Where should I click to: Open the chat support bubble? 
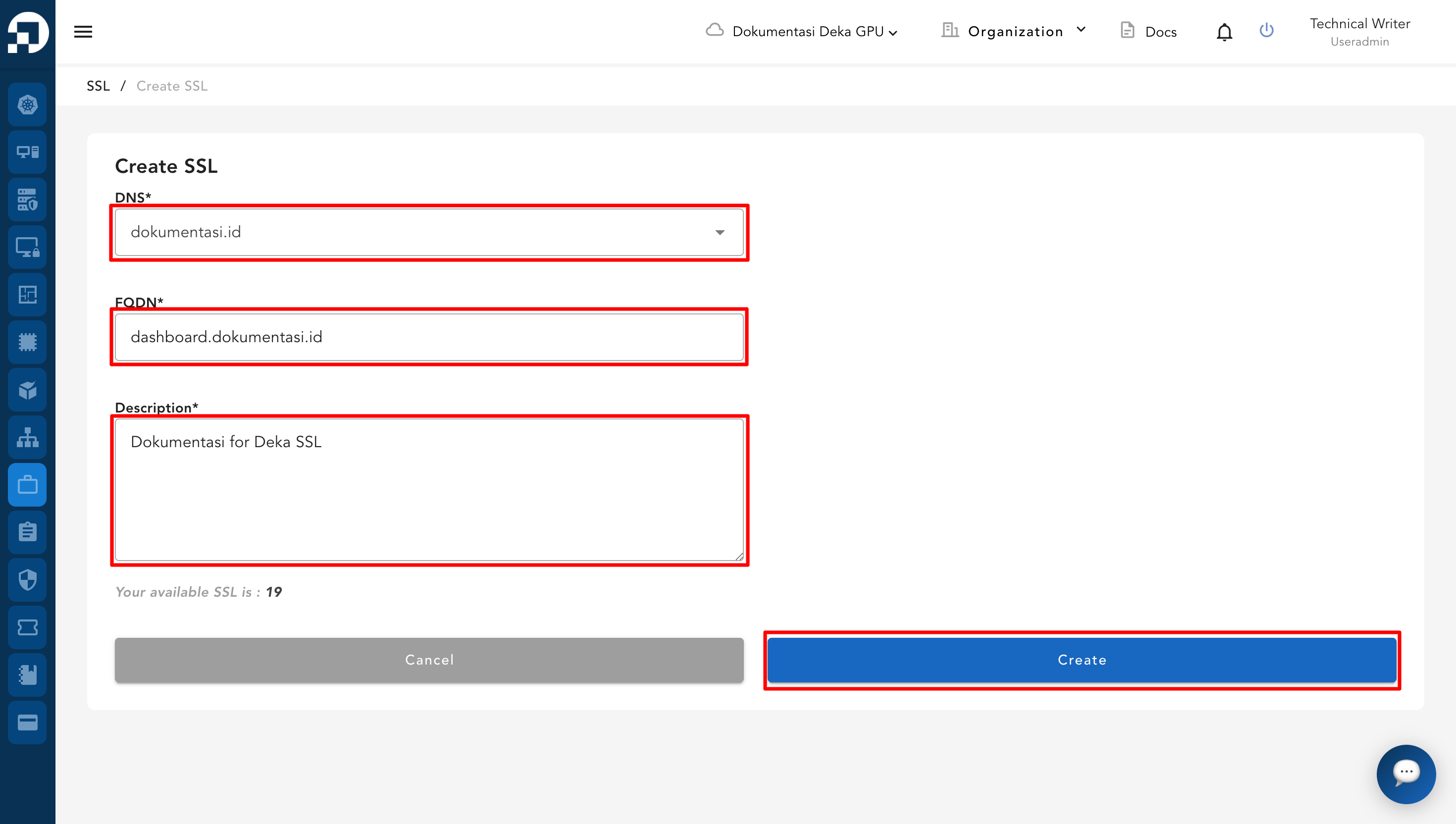tap(1405, 773)
